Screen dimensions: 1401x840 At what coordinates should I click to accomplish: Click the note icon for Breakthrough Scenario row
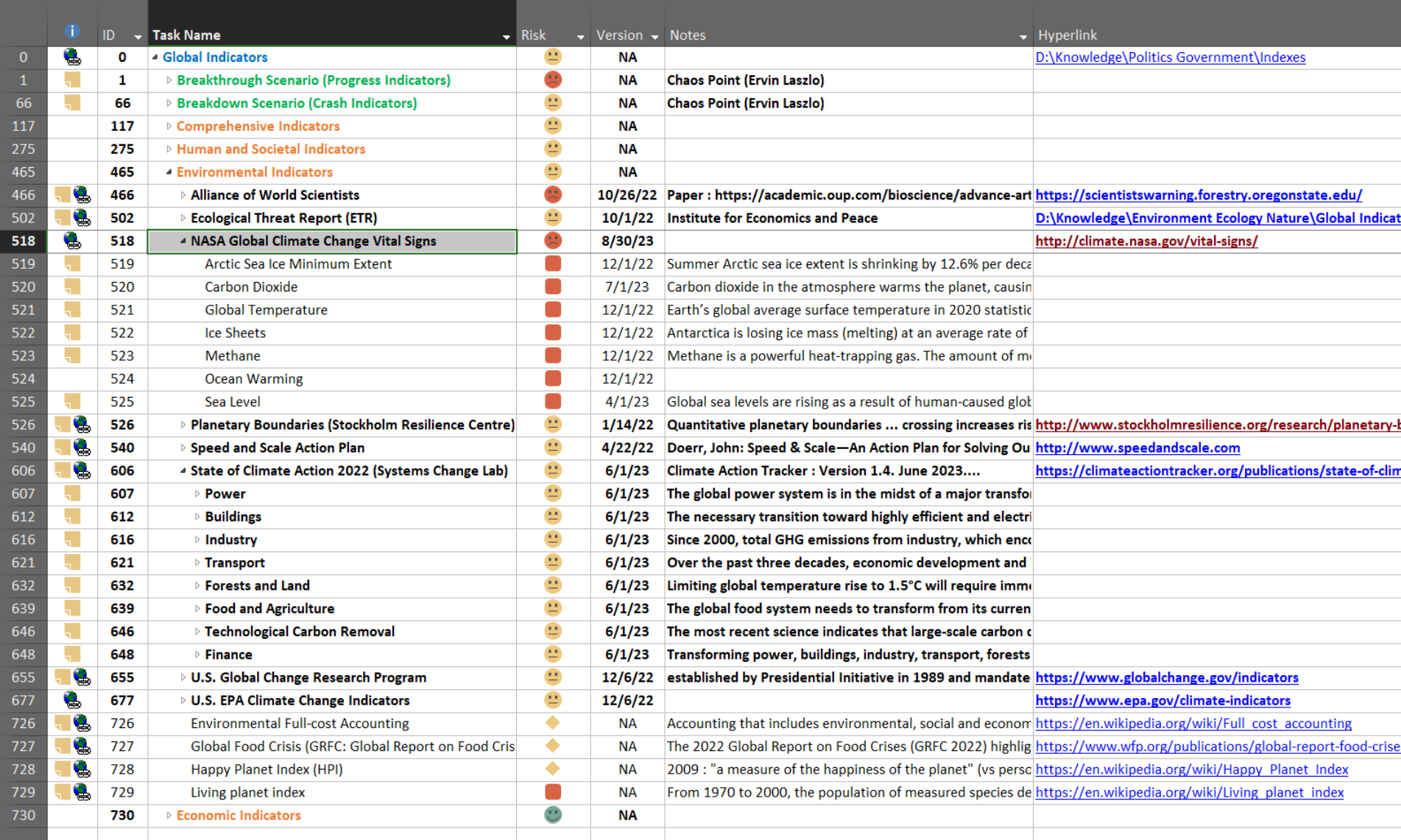(72, 80)
